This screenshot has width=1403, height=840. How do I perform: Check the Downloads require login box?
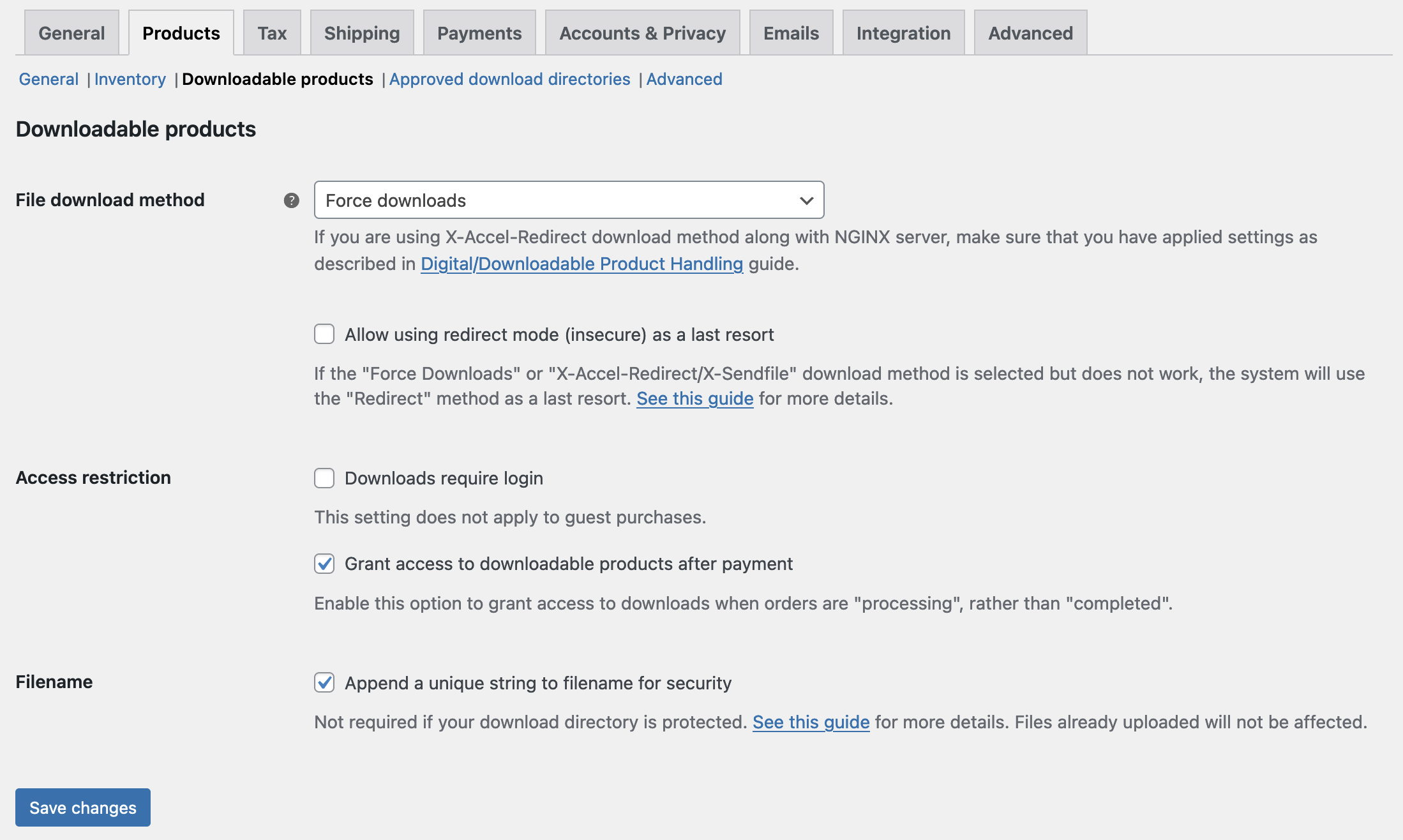(x=324, y=478)
